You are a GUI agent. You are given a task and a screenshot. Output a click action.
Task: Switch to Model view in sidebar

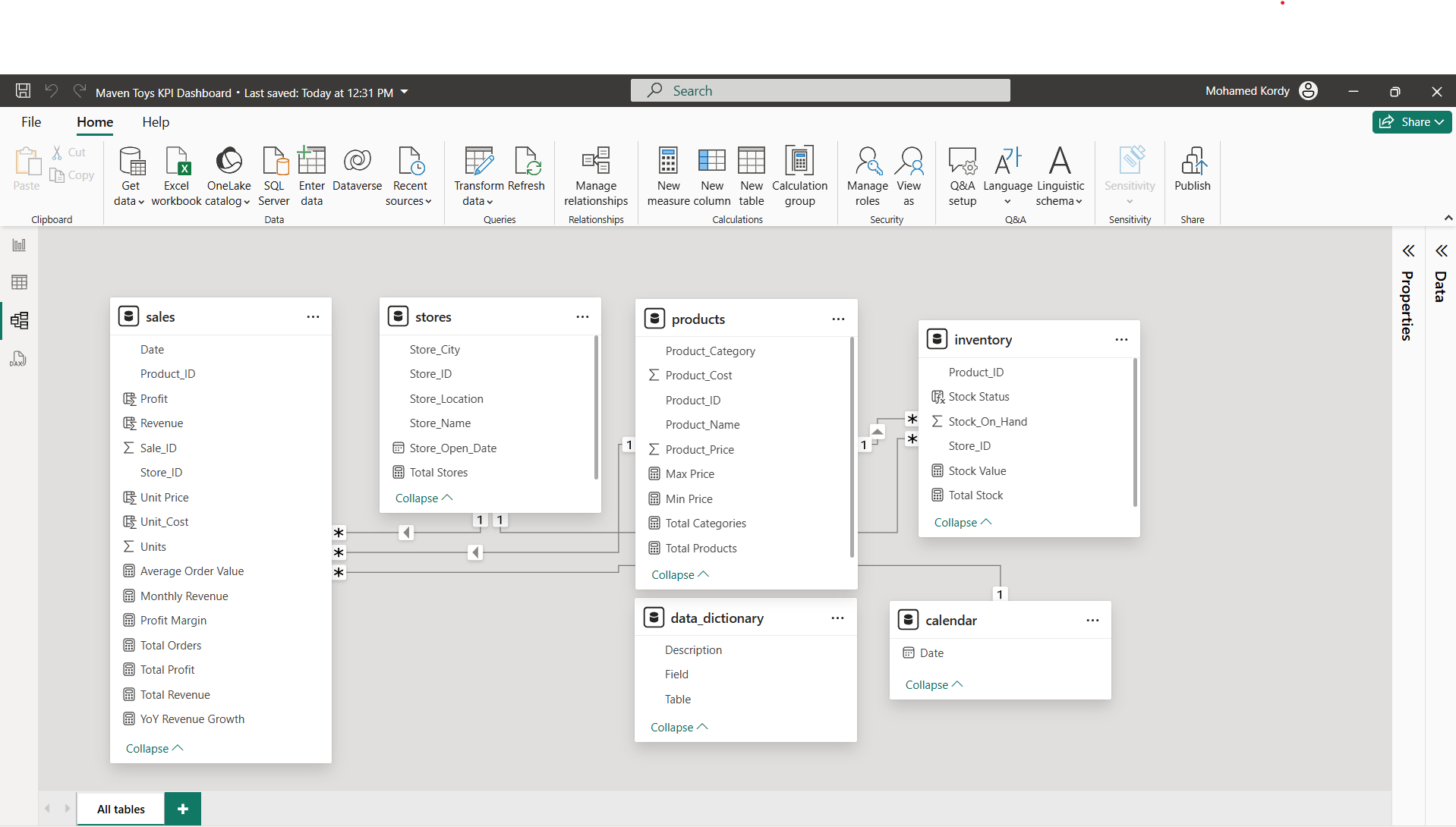coord(19,320)
